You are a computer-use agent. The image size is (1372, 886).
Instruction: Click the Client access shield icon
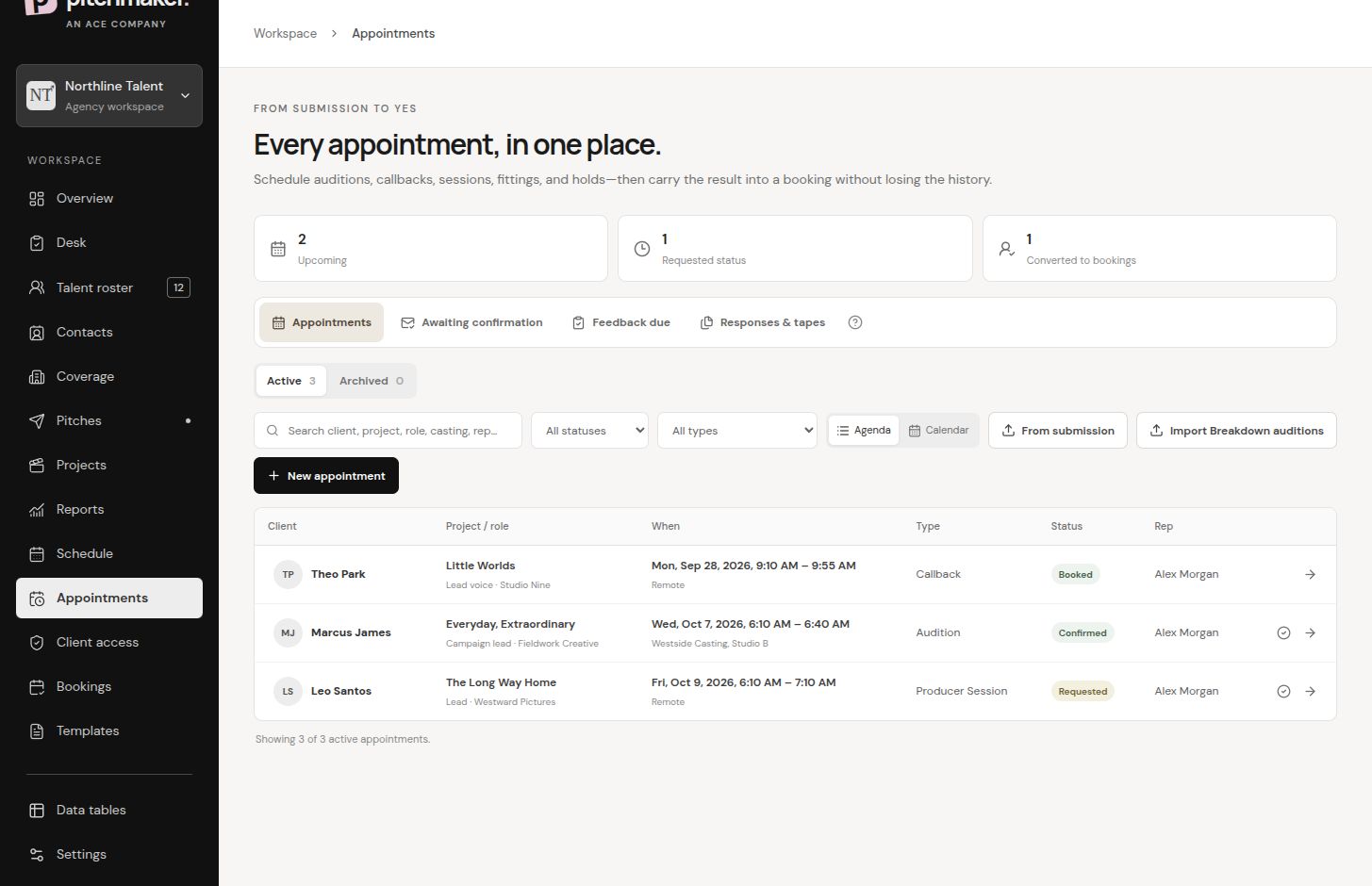click(37, 642)
